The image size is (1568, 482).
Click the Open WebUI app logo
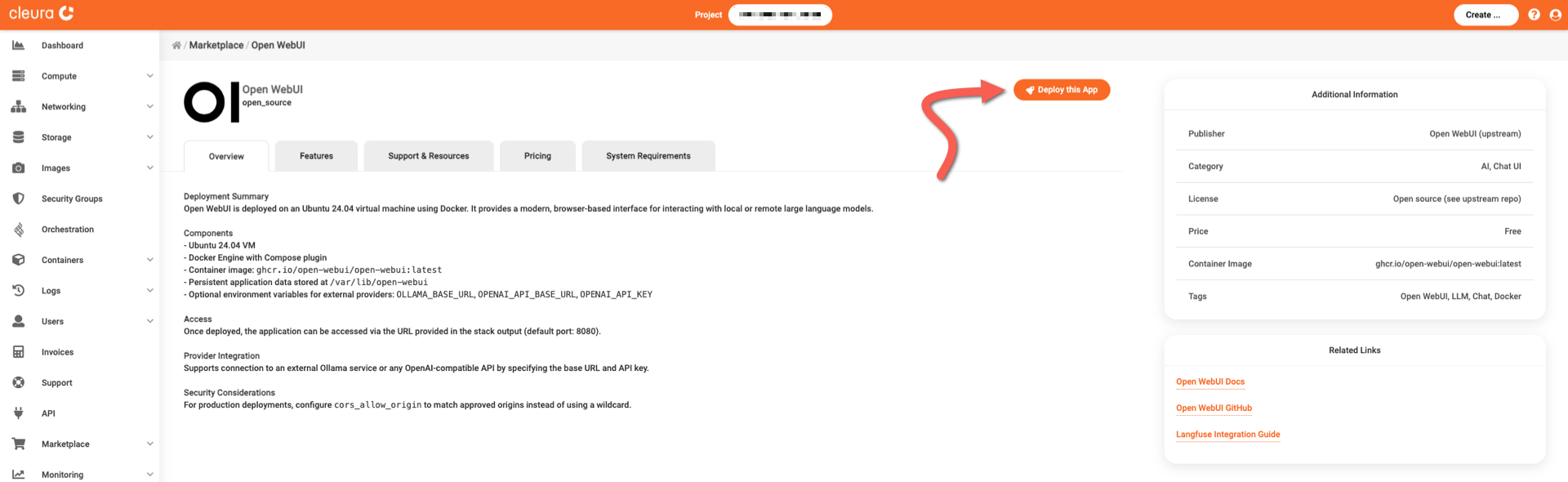coord(212,102)
